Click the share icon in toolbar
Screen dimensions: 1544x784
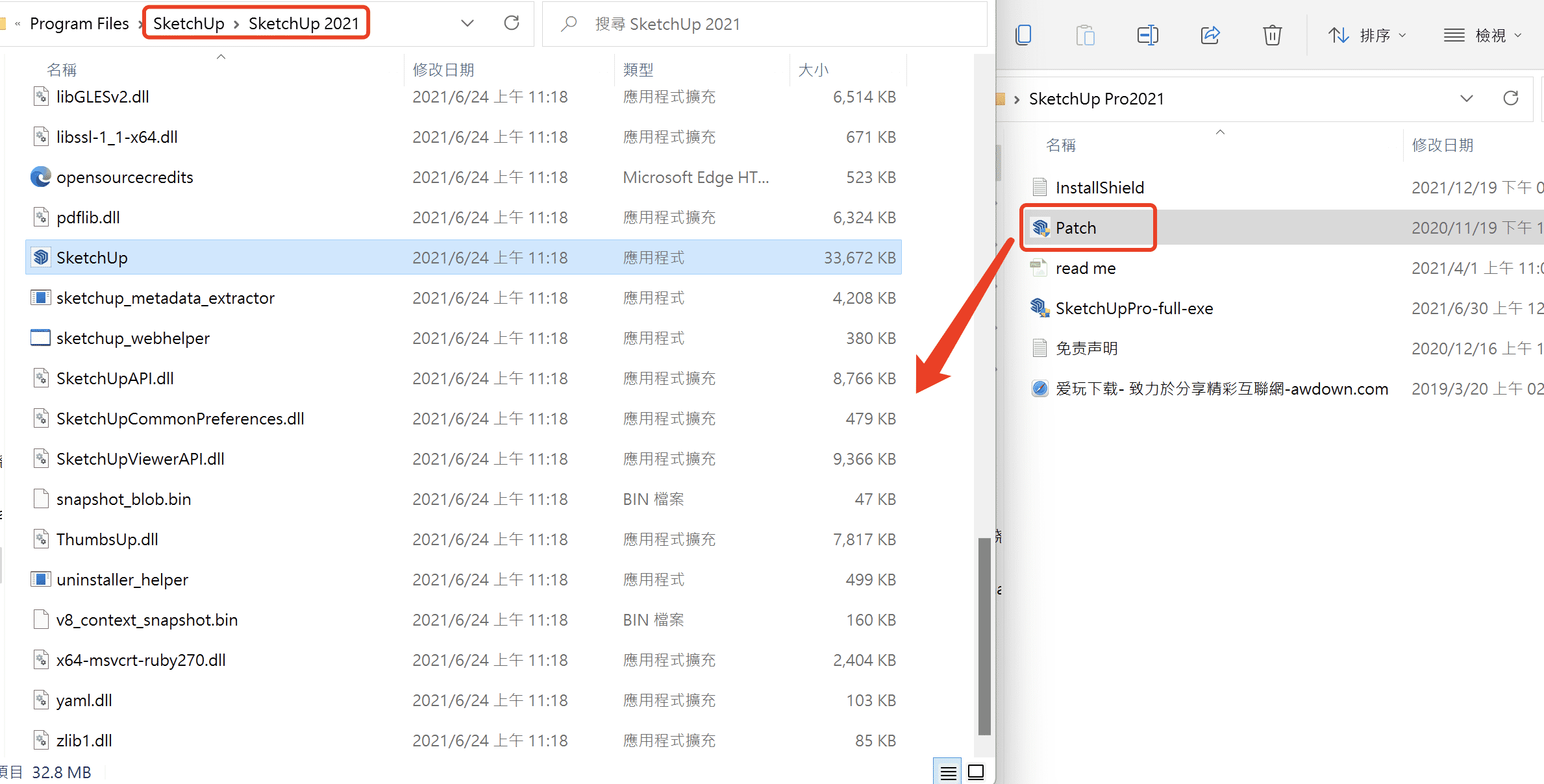pos(1210,35)
